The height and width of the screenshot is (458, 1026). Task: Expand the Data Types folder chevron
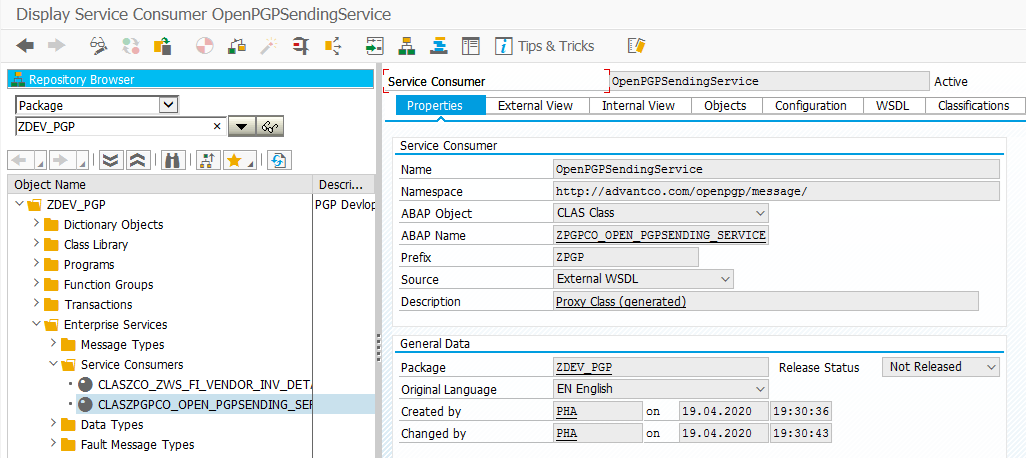[53, 425]
